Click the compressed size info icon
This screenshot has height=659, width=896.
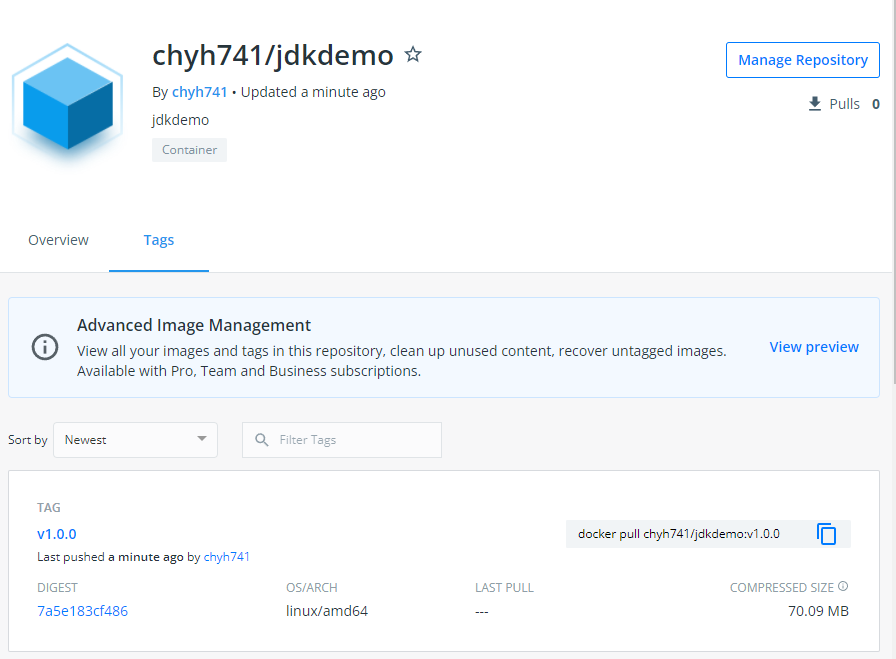843,586
